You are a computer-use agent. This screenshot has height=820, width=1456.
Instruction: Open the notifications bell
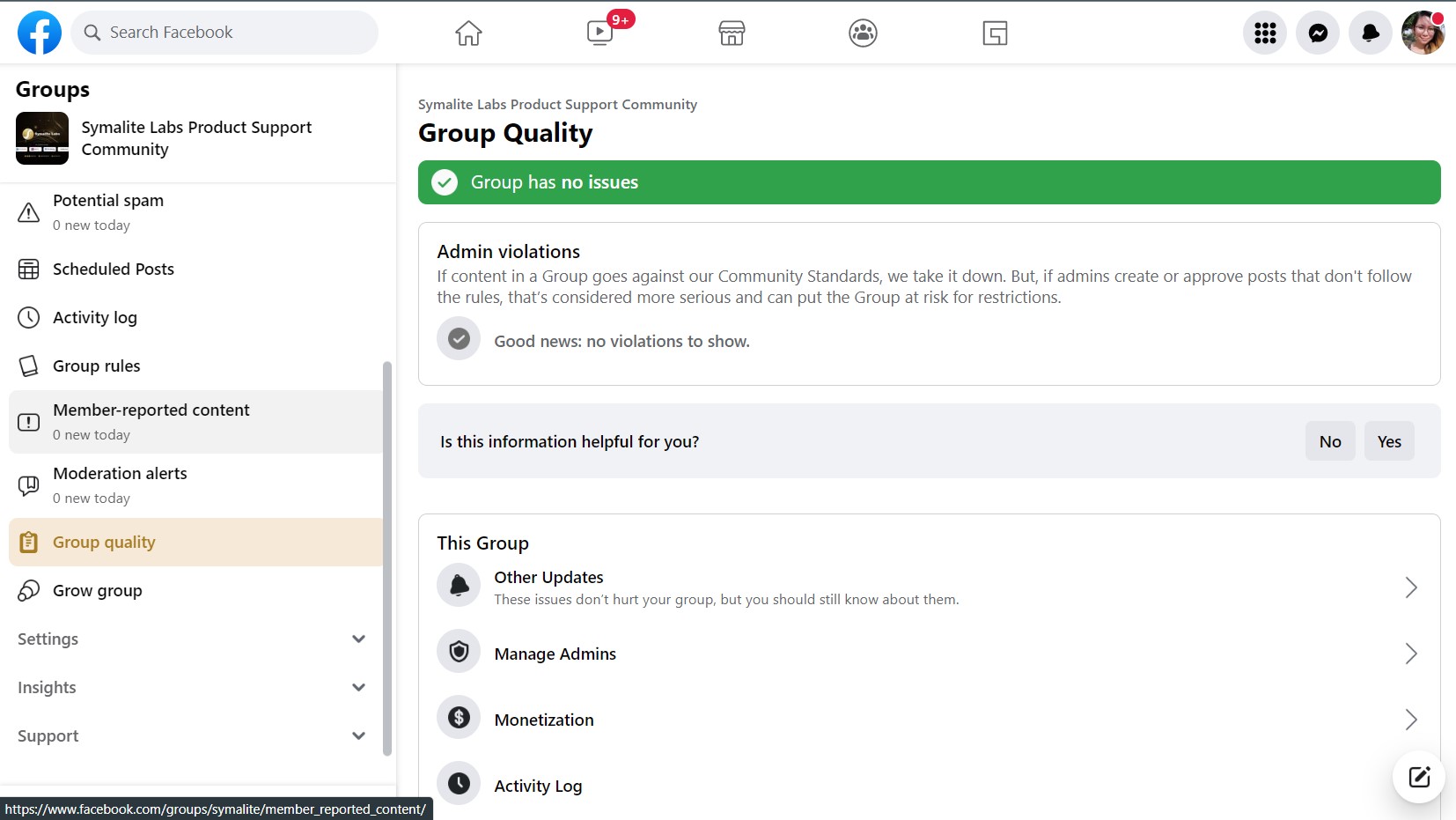point(1370,33)
